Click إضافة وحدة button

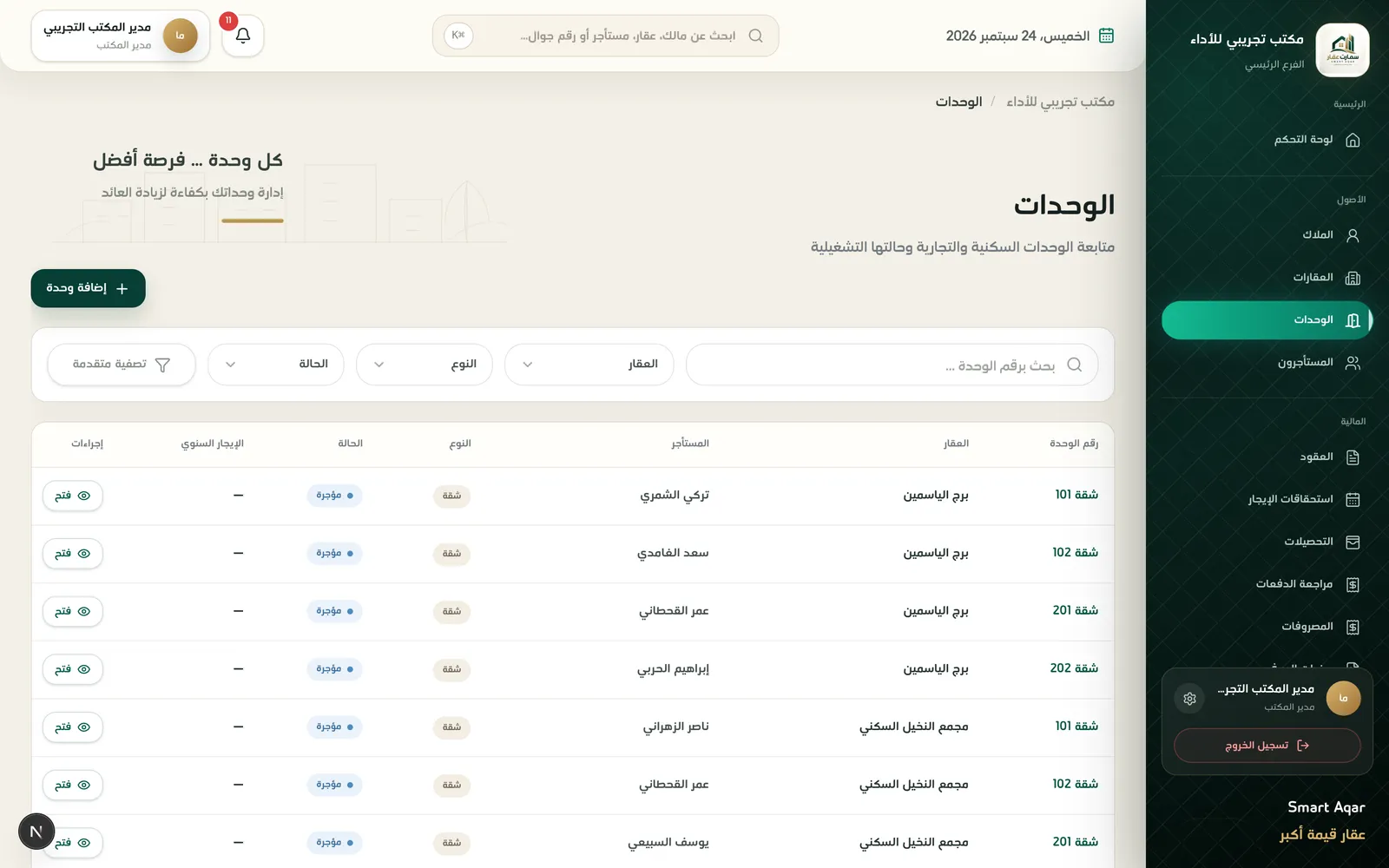(89, 288)
